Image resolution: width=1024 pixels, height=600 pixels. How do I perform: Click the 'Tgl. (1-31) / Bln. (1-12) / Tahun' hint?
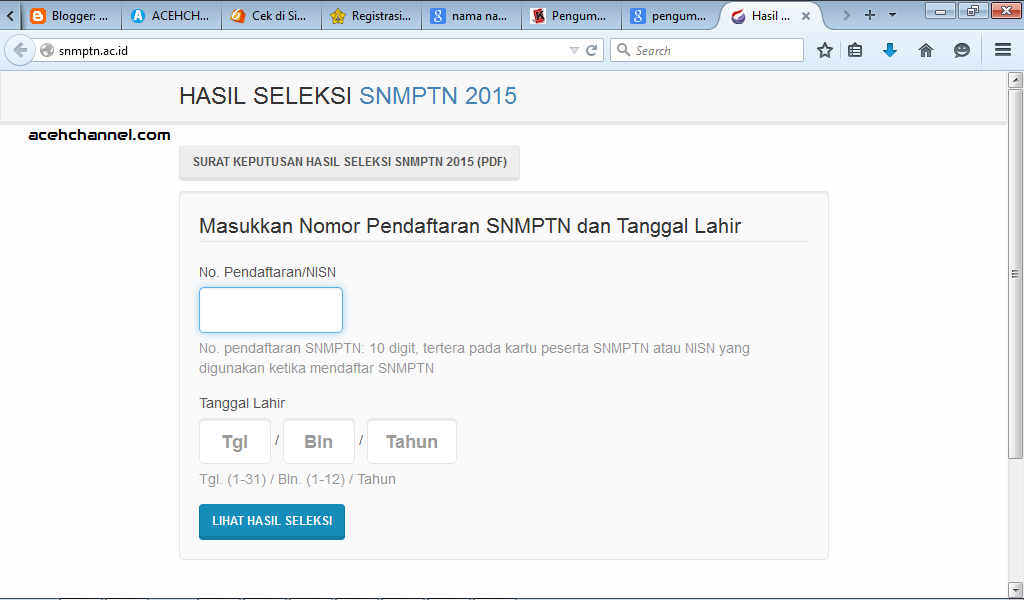(x=297, y=479)
